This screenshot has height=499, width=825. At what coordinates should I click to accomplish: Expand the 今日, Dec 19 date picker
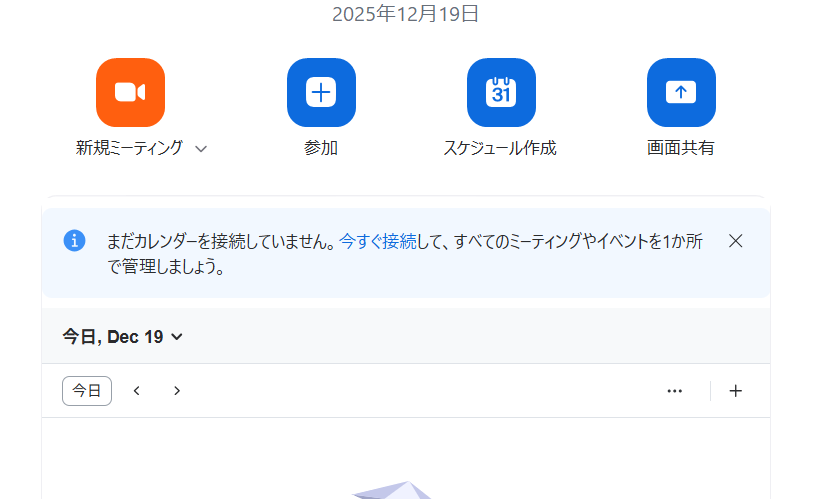[x=123, y=336]
